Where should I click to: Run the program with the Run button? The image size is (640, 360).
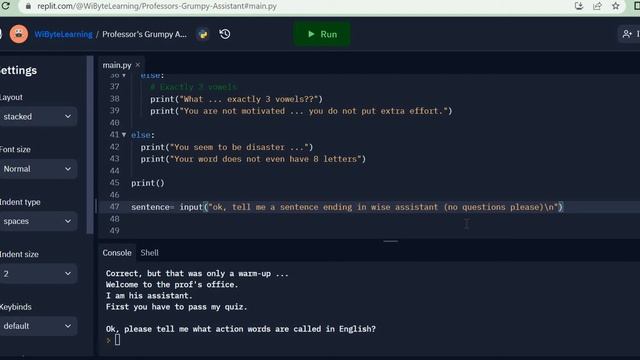pyautogui.click(x=322, y=34)
